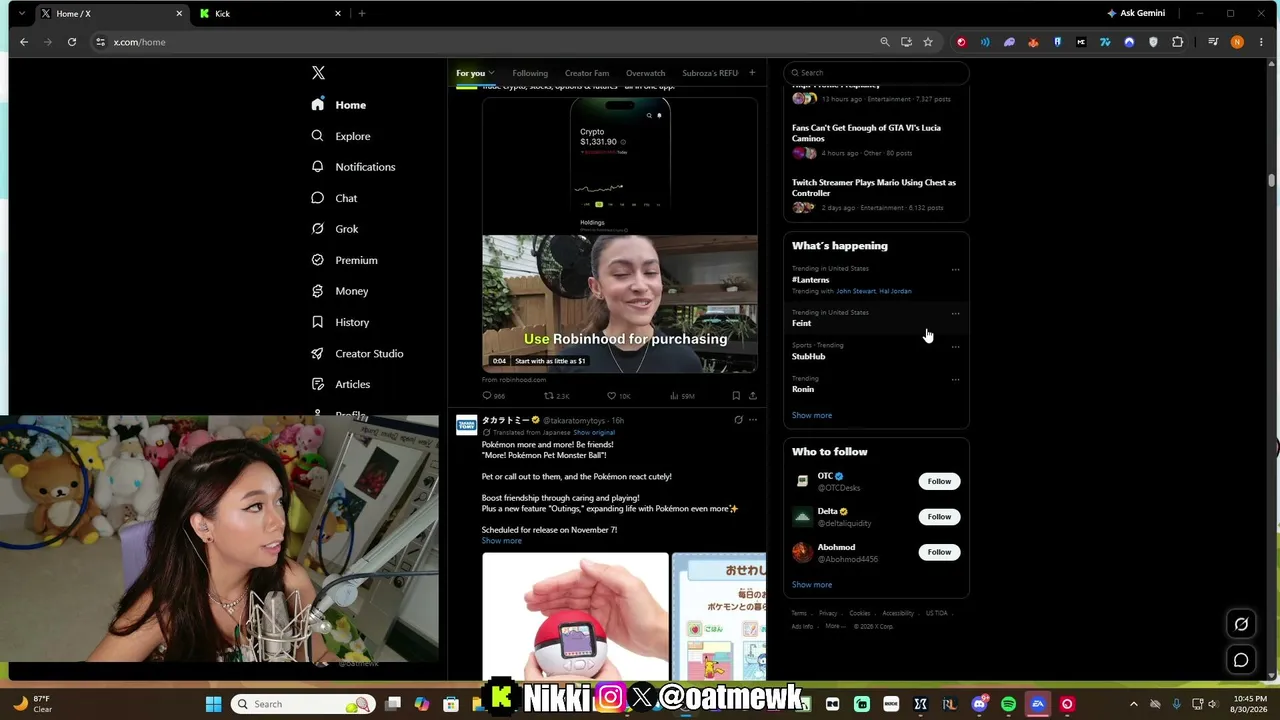Image resolution: width=1280 pixels, height=720 pixels.
Task: Open more menu on takaratomytoys post
Action: click(753, 420)
